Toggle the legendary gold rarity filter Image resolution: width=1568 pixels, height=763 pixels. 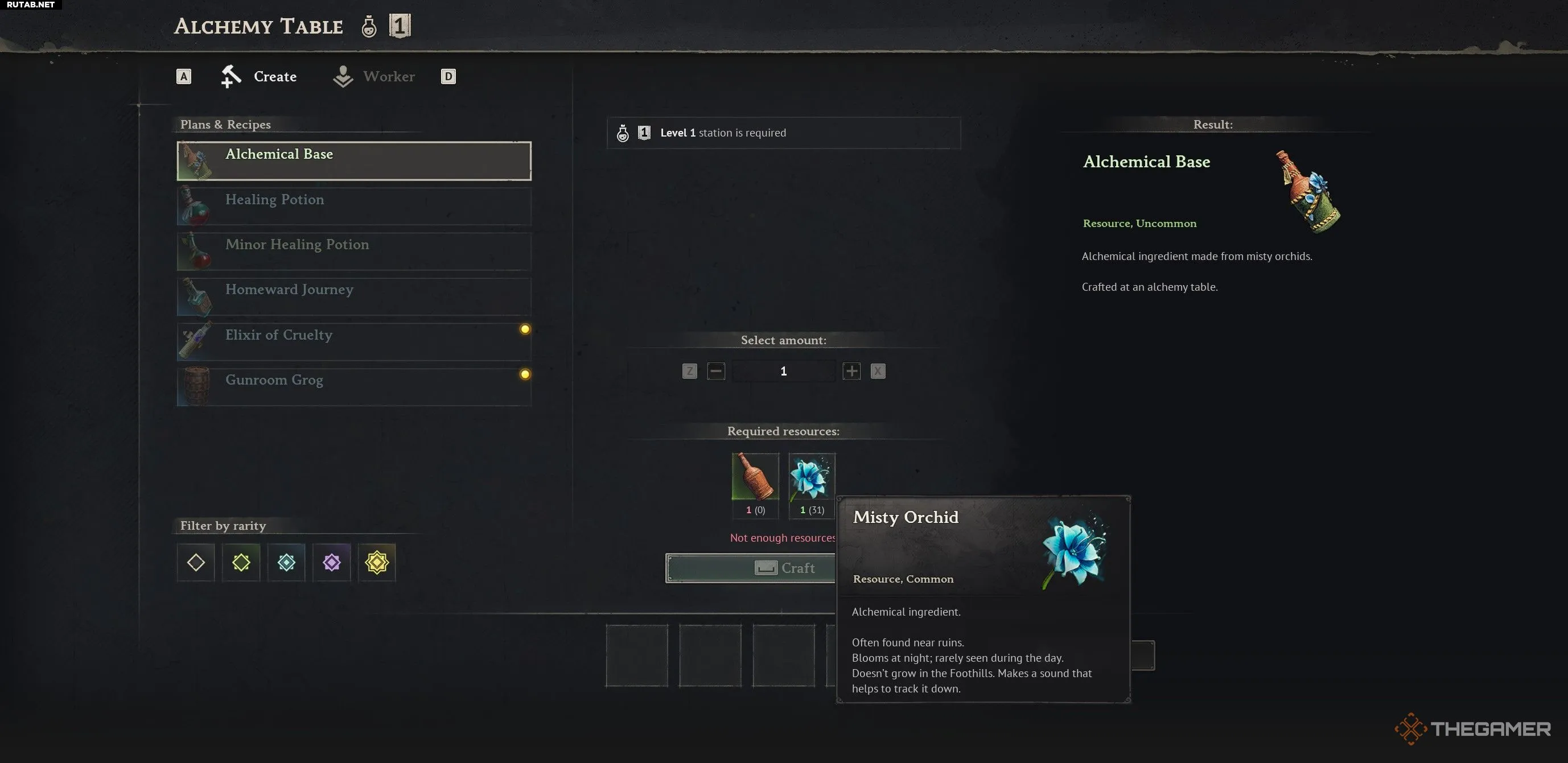click(377, 562)
